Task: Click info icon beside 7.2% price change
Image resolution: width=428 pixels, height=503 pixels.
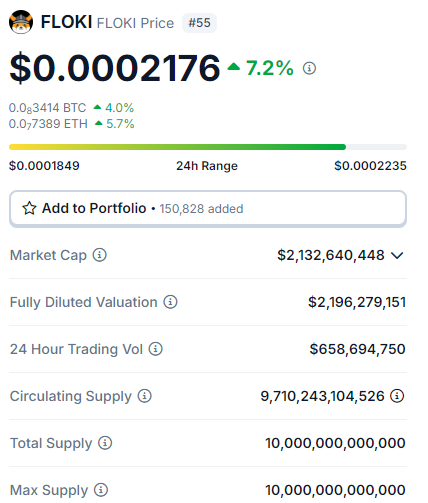Action: [x=309, y=68]
